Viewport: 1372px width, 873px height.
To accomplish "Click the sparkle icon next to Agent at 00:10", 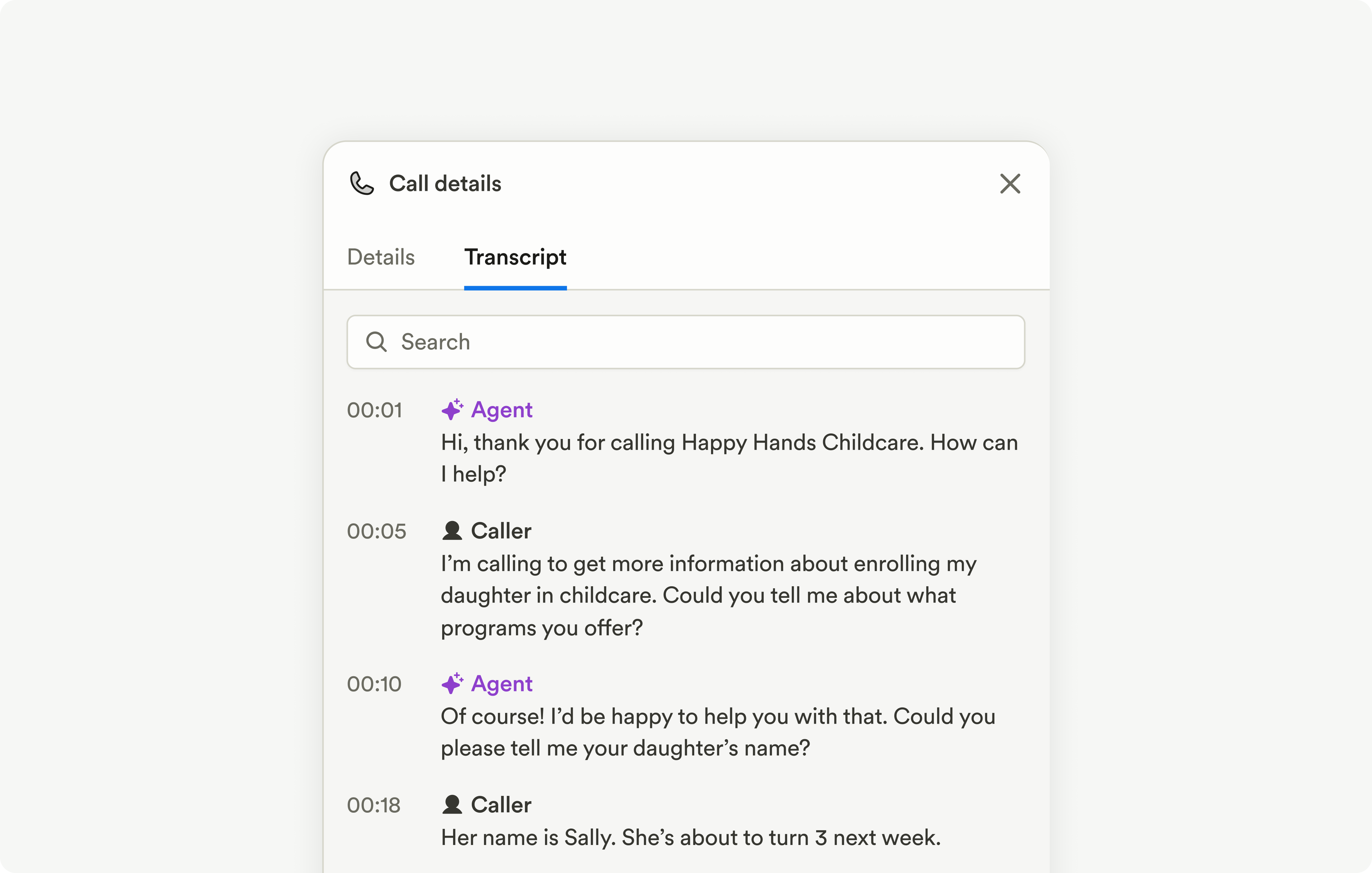I will (453, 683).
